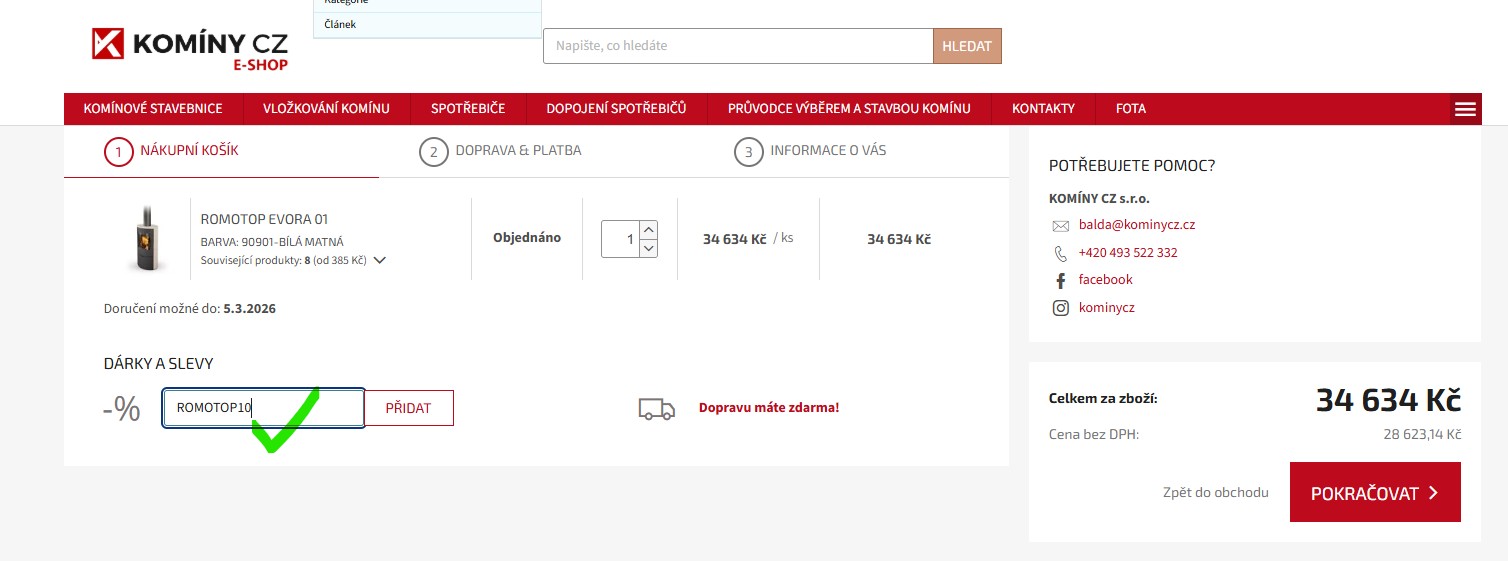Image resolution: width=1508 pixels, height=561 pixels.
Task: Open the Romotop Evora 01 product thumbnail
Action: point(147,238)
